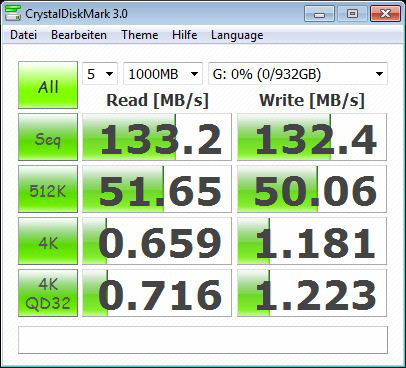Run all benchmarks with the All button
Screen dimensions: 406x368
click(x=48, y=85)
